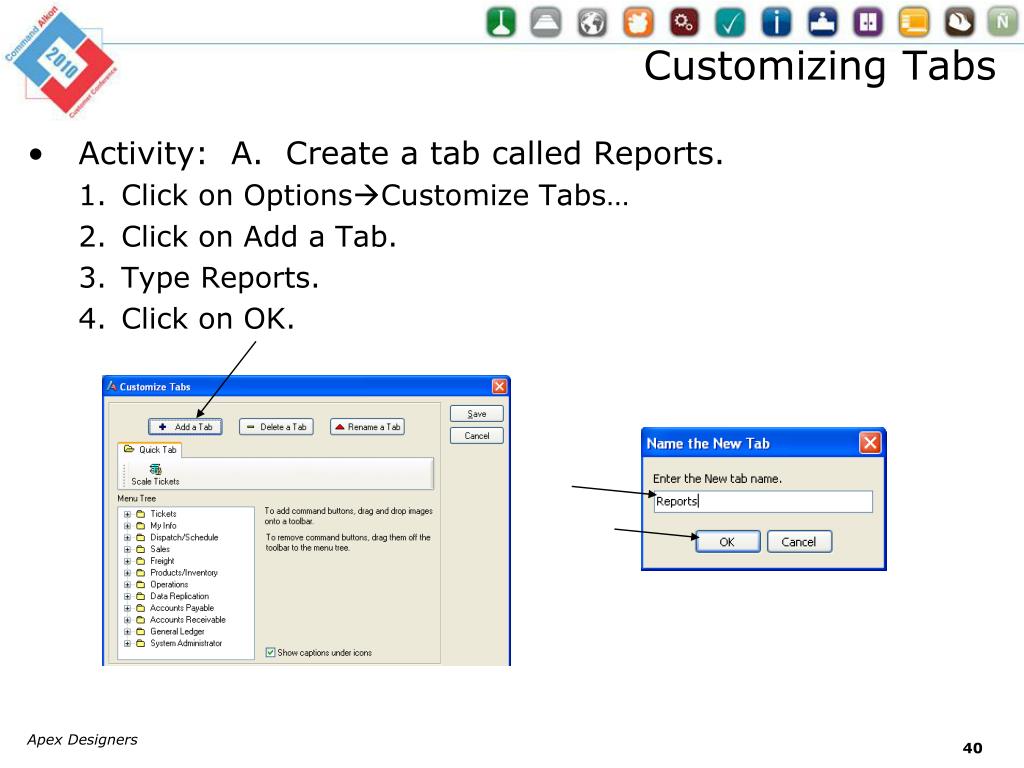Click the orange apple icon
This screenshot has width=1024, height=768.
[638, 22]
